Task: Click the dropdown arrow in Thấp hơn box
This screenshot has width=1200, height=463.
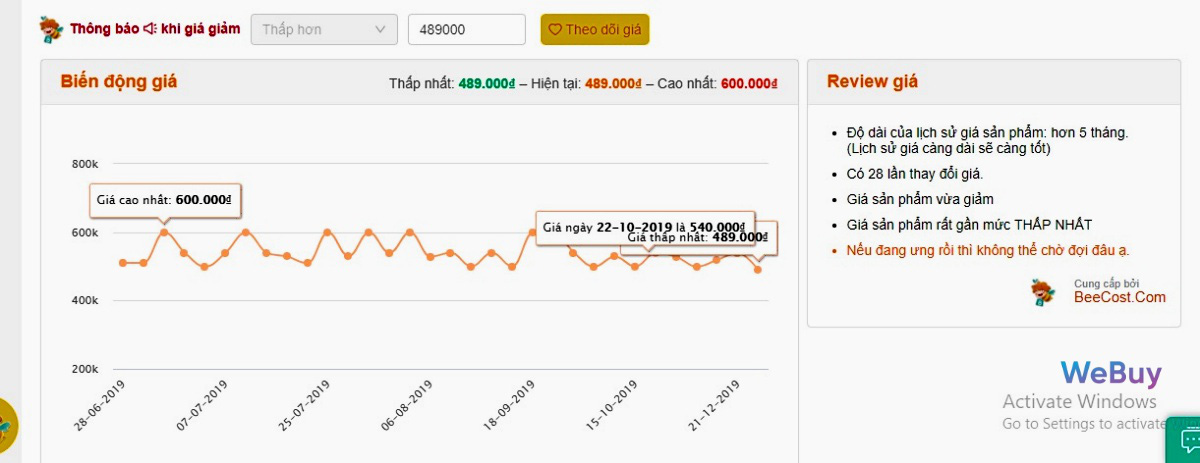Action: click(x=380, y=30)
